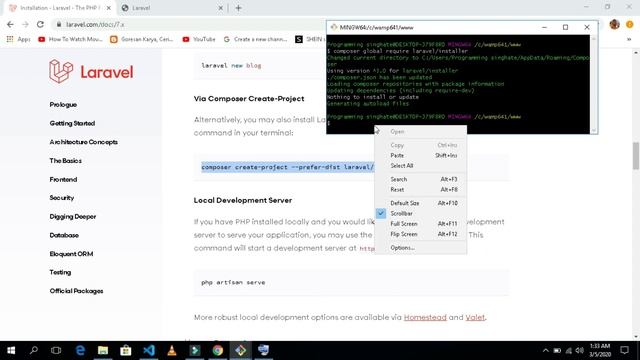Choose Default Size in the context menu
This screenshot has height=360, width=640.
[420, 203]
